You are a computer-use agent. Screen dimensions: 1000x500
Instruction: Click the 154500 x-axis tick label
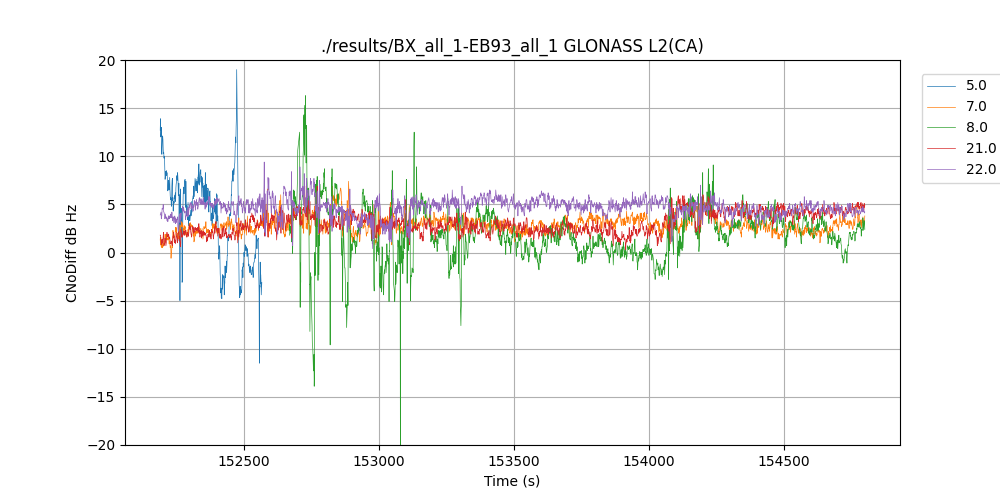click(783, 461)
